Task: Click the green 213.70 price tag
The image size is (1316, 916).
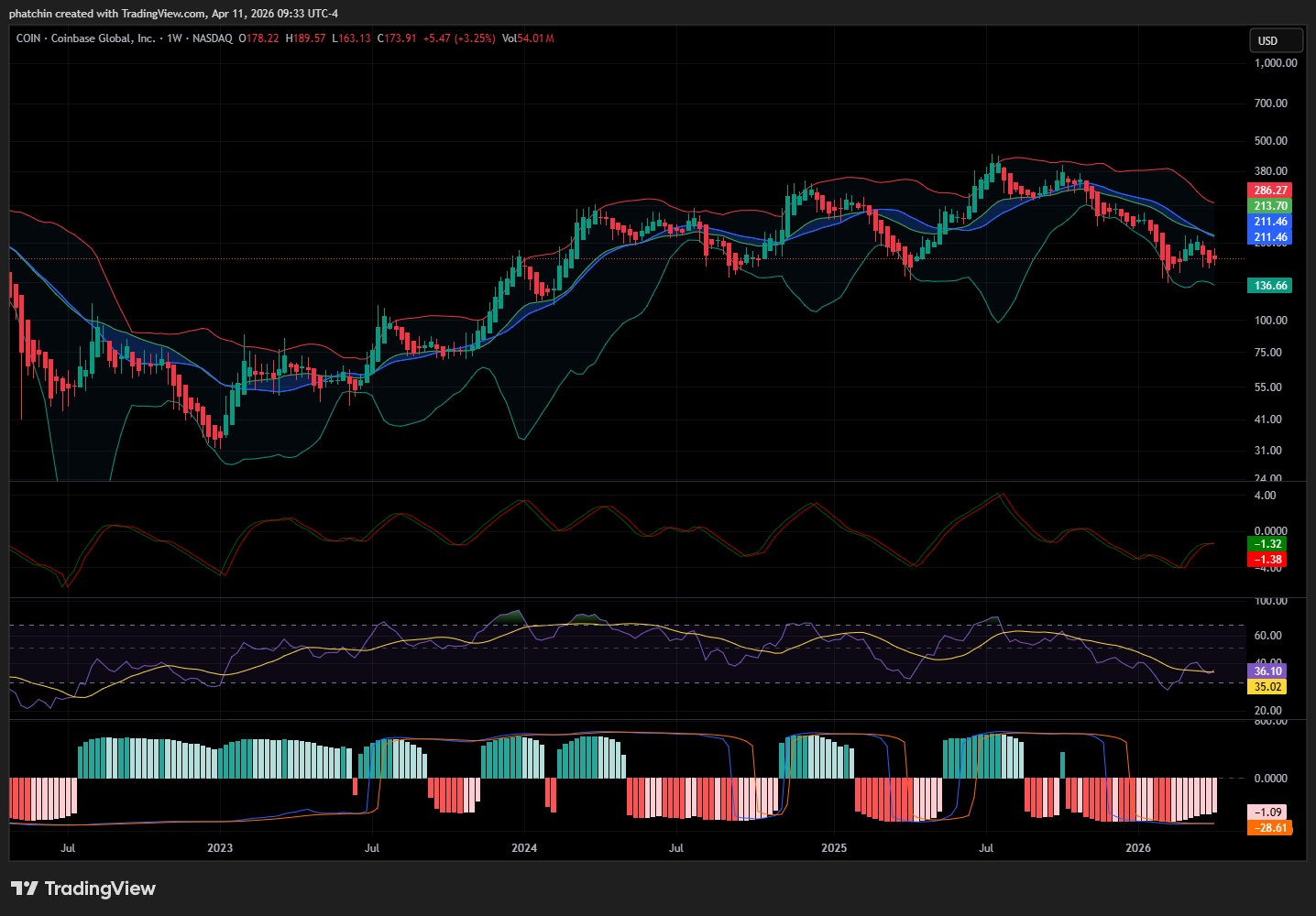Action: 1270,206
